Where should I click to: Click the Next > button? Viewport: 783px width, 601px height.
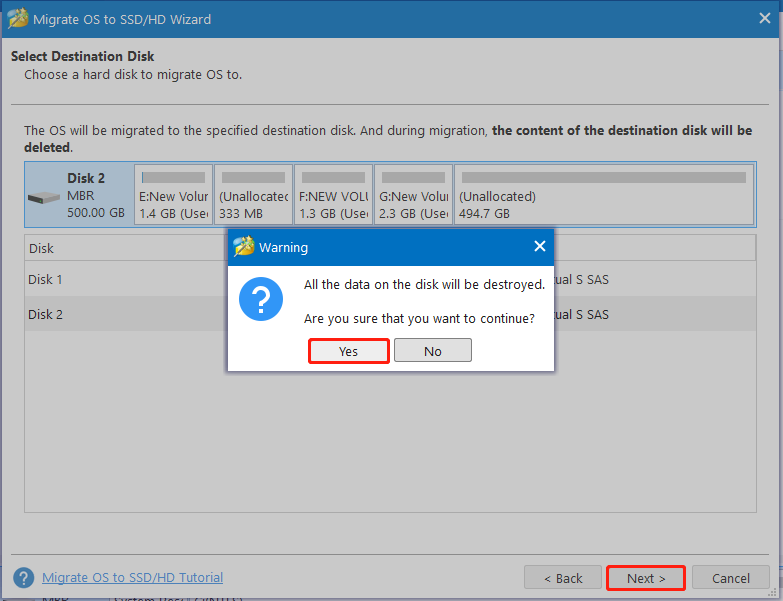(x=646, y=578)
